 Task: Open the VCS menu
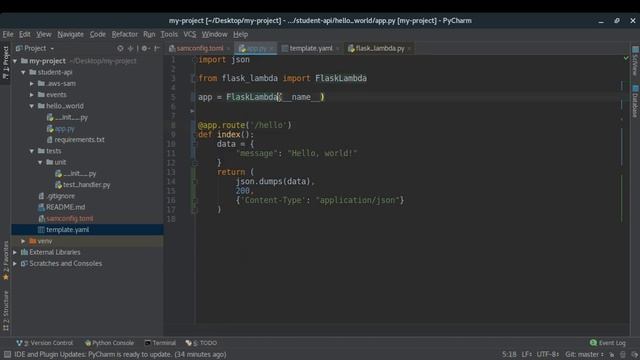click(x=189, y=34)
